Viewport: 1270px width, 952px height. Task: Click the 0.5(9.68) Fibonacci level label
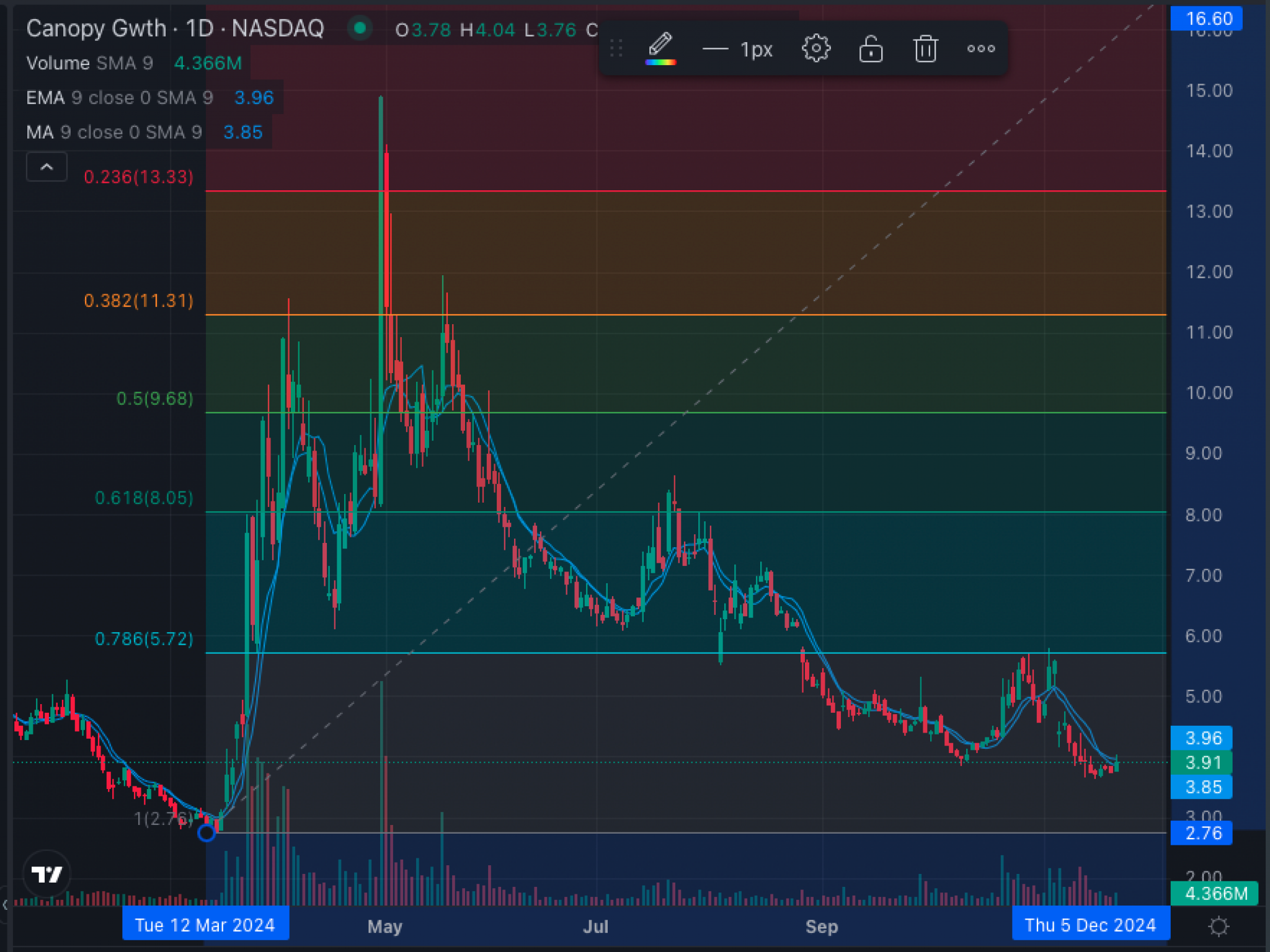point(155,399)
